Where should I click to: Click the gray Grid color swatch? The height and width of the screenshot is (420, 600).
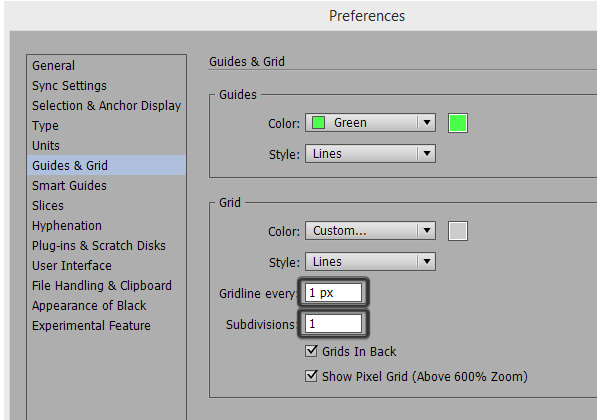[x=458, y=231]
